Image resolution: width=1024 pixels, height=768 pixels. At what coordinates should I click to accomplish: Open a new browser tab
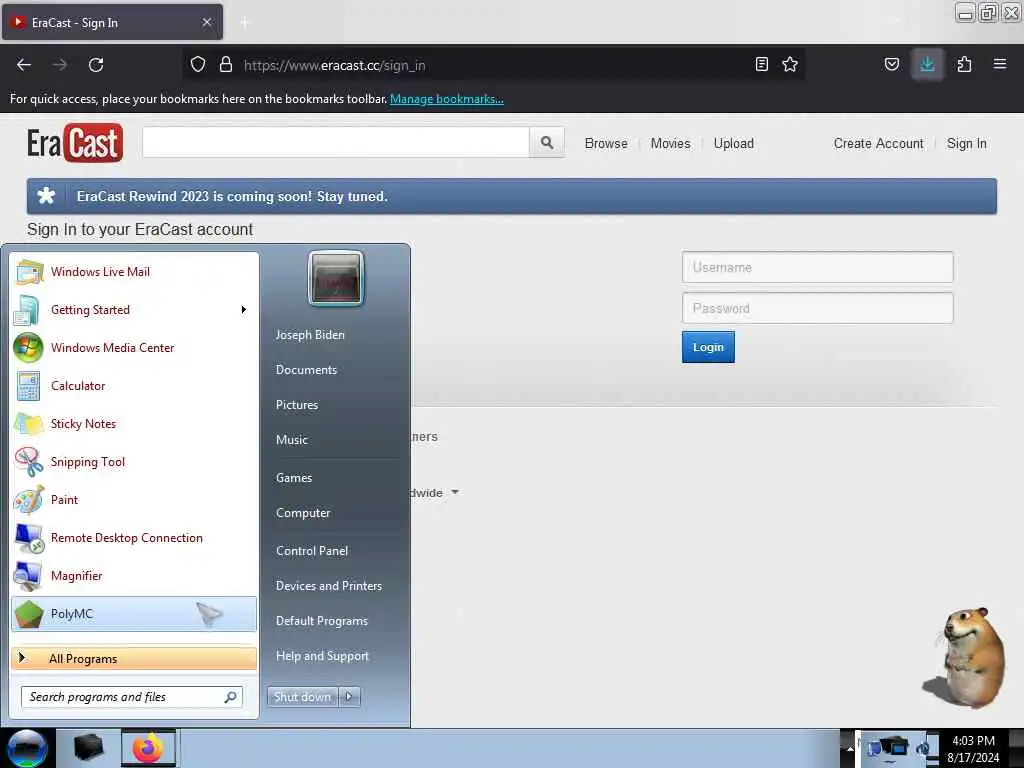coord(245,23)
